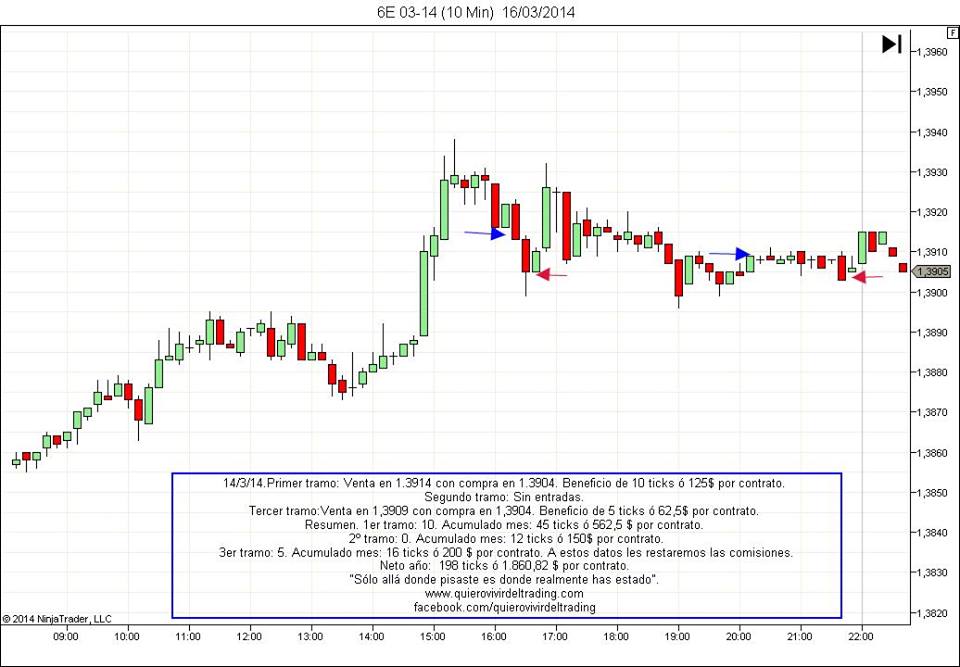This screenshot has height=667, width=960.
Task: Click the skip-to-end arrow icon
Action: tap(892, 44)
